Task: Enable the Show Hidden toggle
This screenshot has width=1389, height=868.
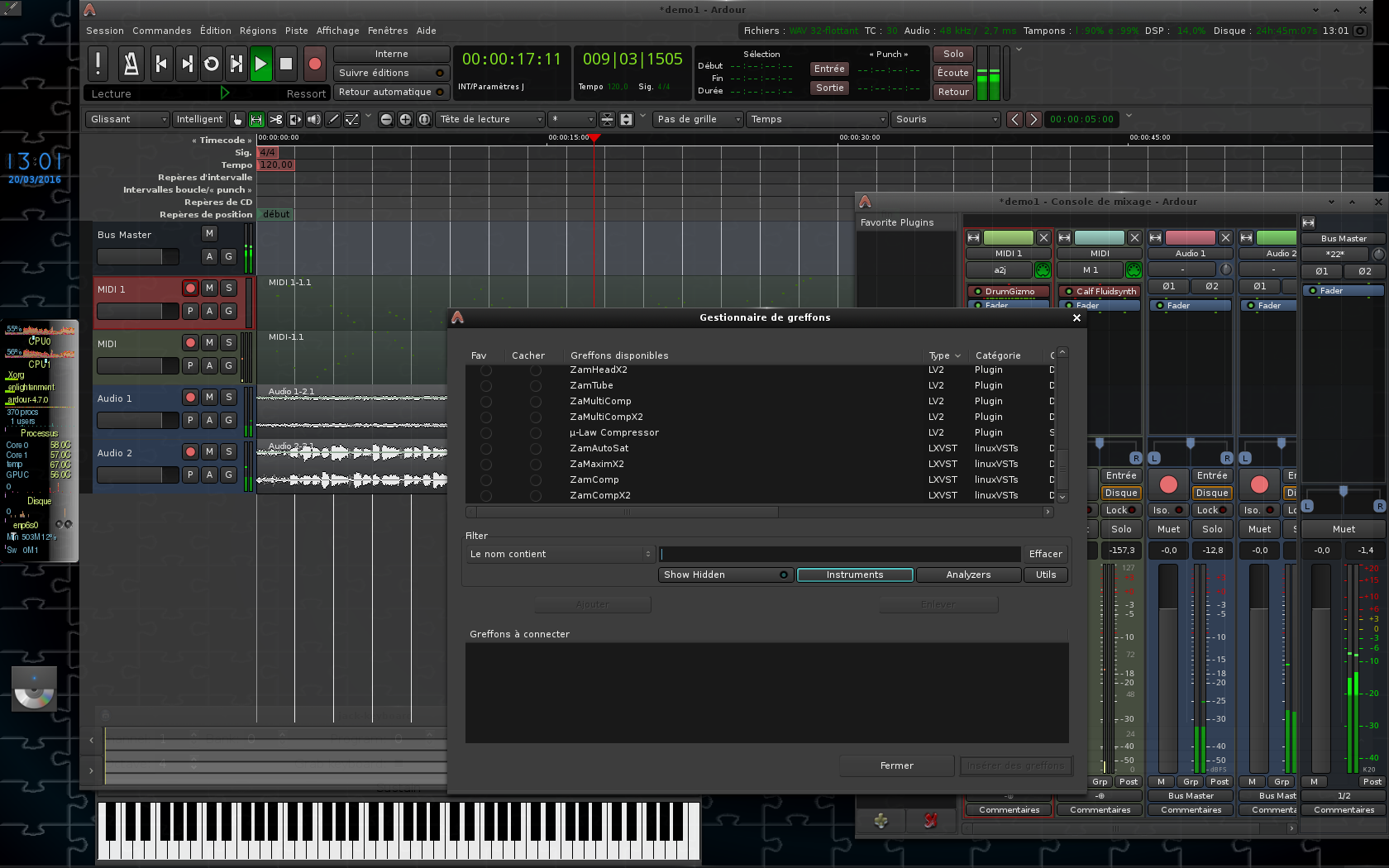Action: pos(725,575)
